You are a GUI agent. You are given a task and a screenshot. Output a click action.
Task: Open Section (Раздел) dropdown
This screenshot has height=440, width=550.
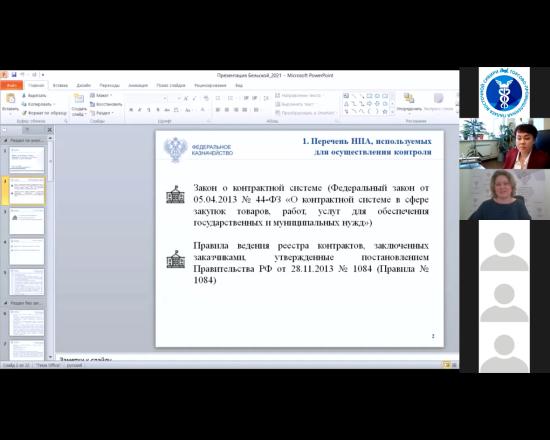point(102,113)
